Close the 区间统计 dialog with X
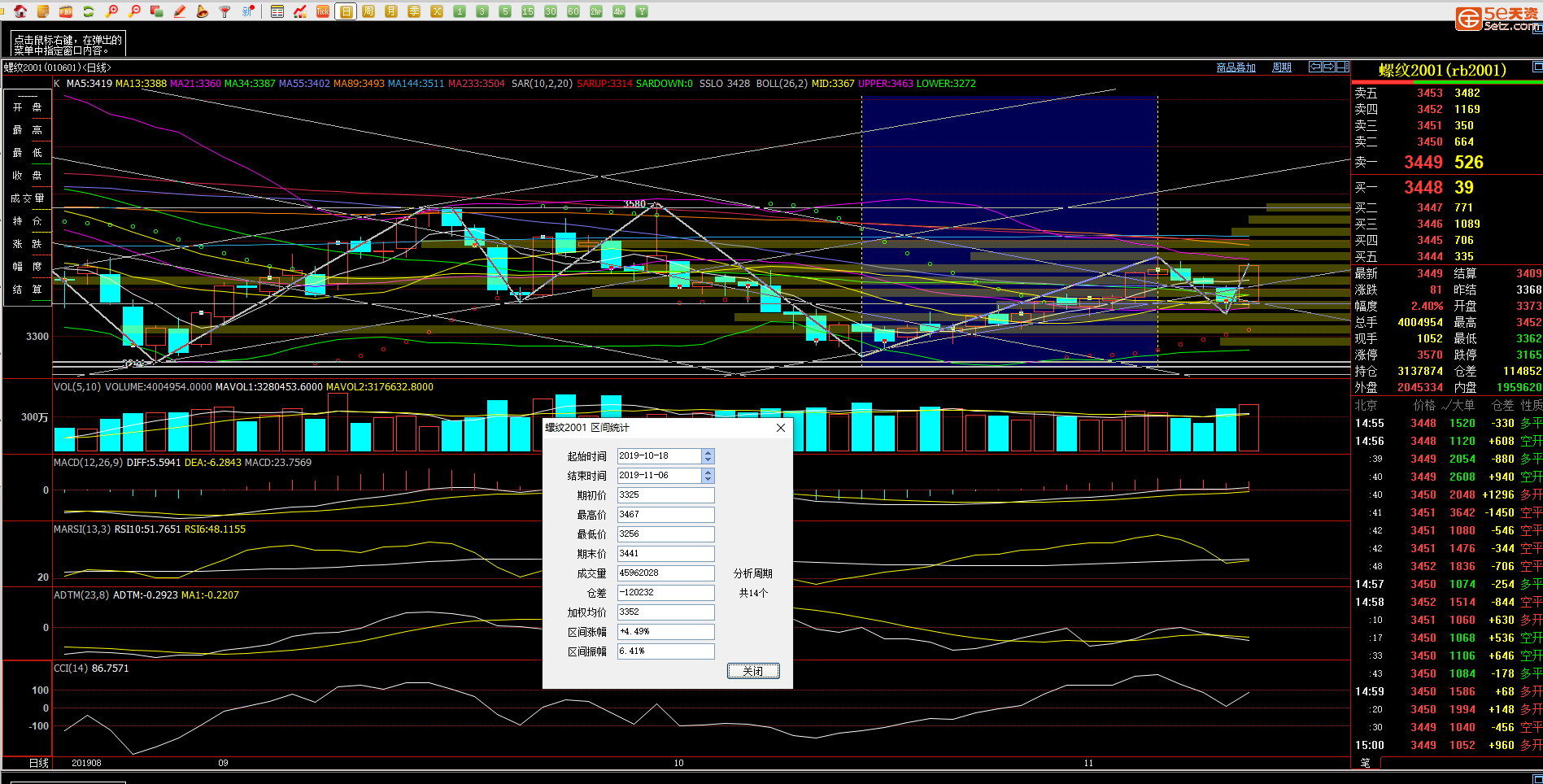 (781, 428)
